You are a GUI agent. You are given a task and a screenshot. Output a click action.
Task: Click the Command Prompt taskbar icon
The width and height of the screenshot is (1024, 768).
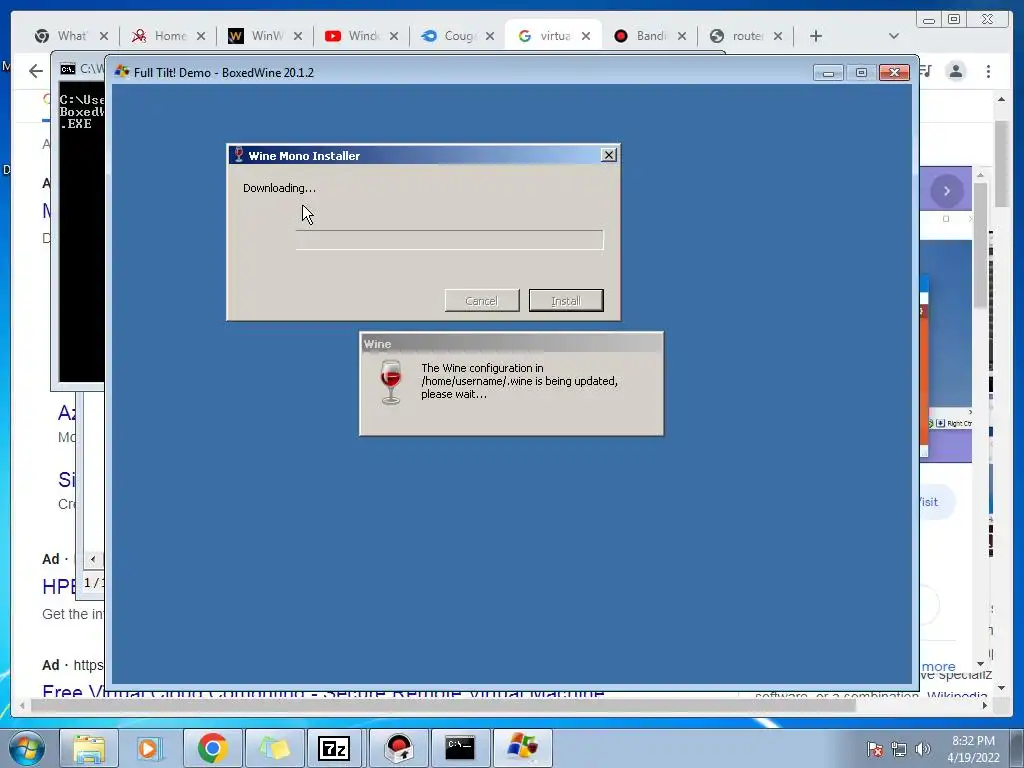click(460, 748)
